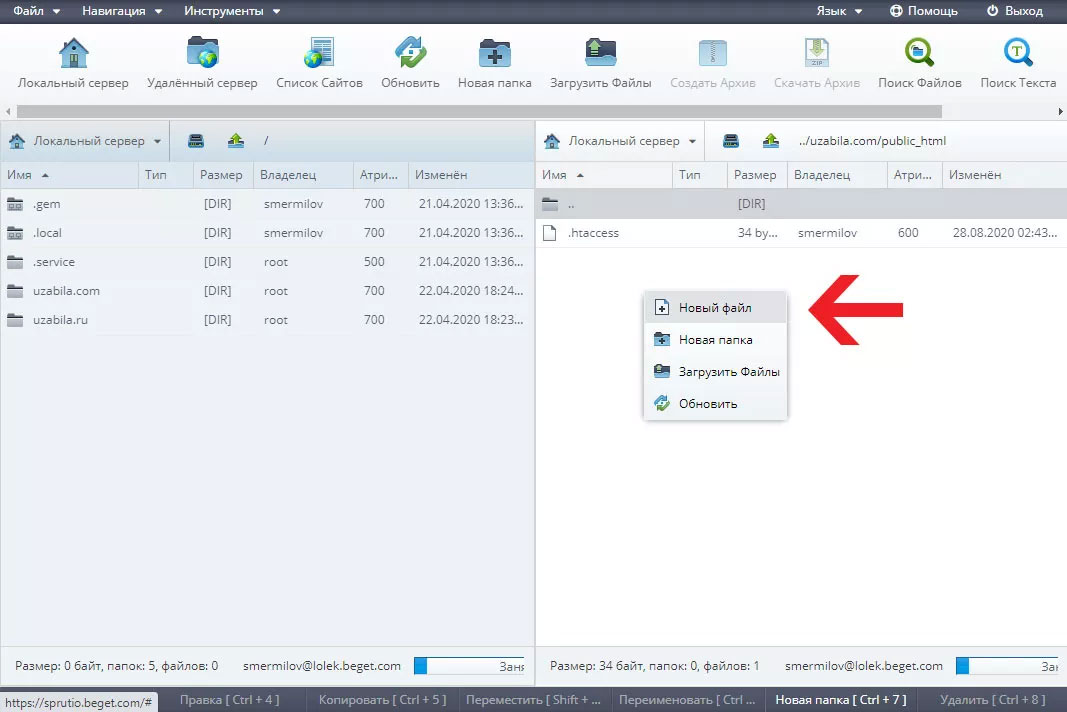1067x712 pixels.
Task: Select Новый файл in context menu
Action: click(714, 308)
